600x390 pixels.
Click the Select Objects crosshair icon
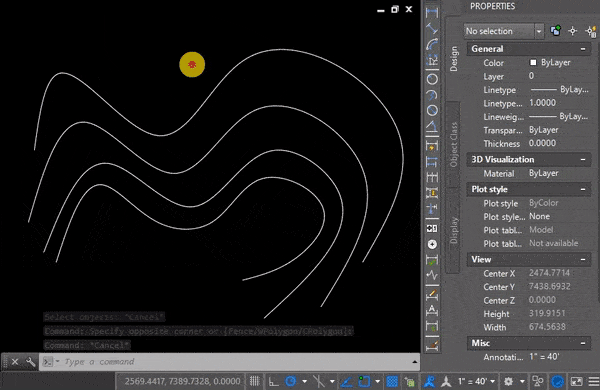(x=572, y=31)
